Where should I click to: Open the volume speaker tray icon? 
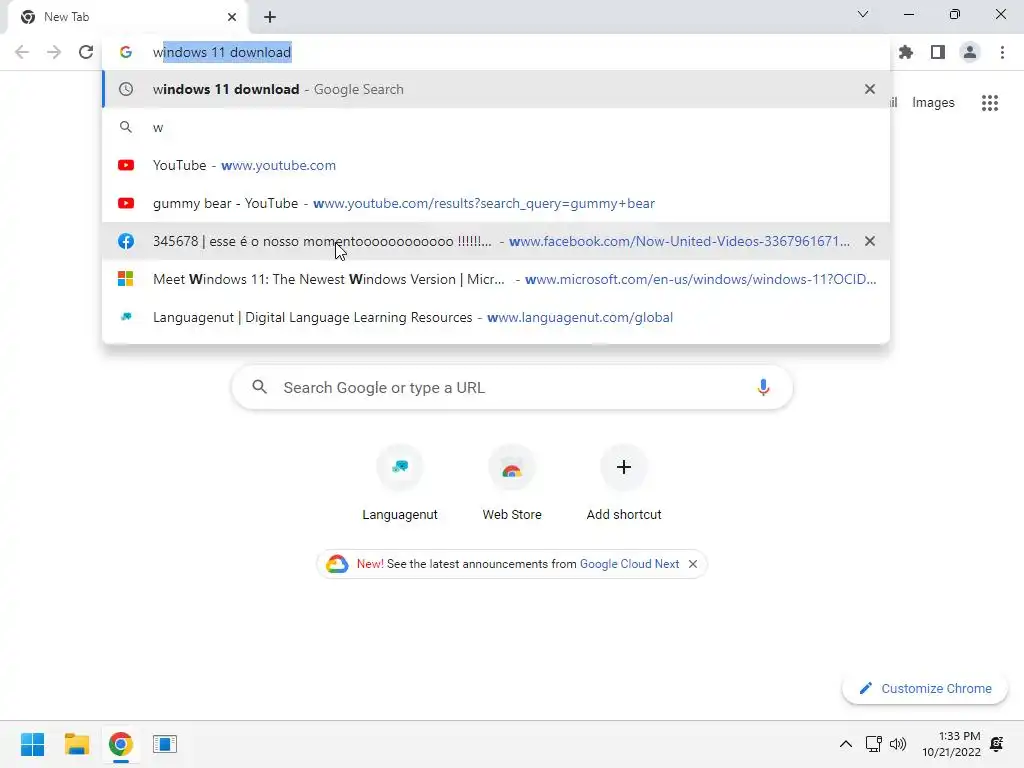click(x=898, y=744)
